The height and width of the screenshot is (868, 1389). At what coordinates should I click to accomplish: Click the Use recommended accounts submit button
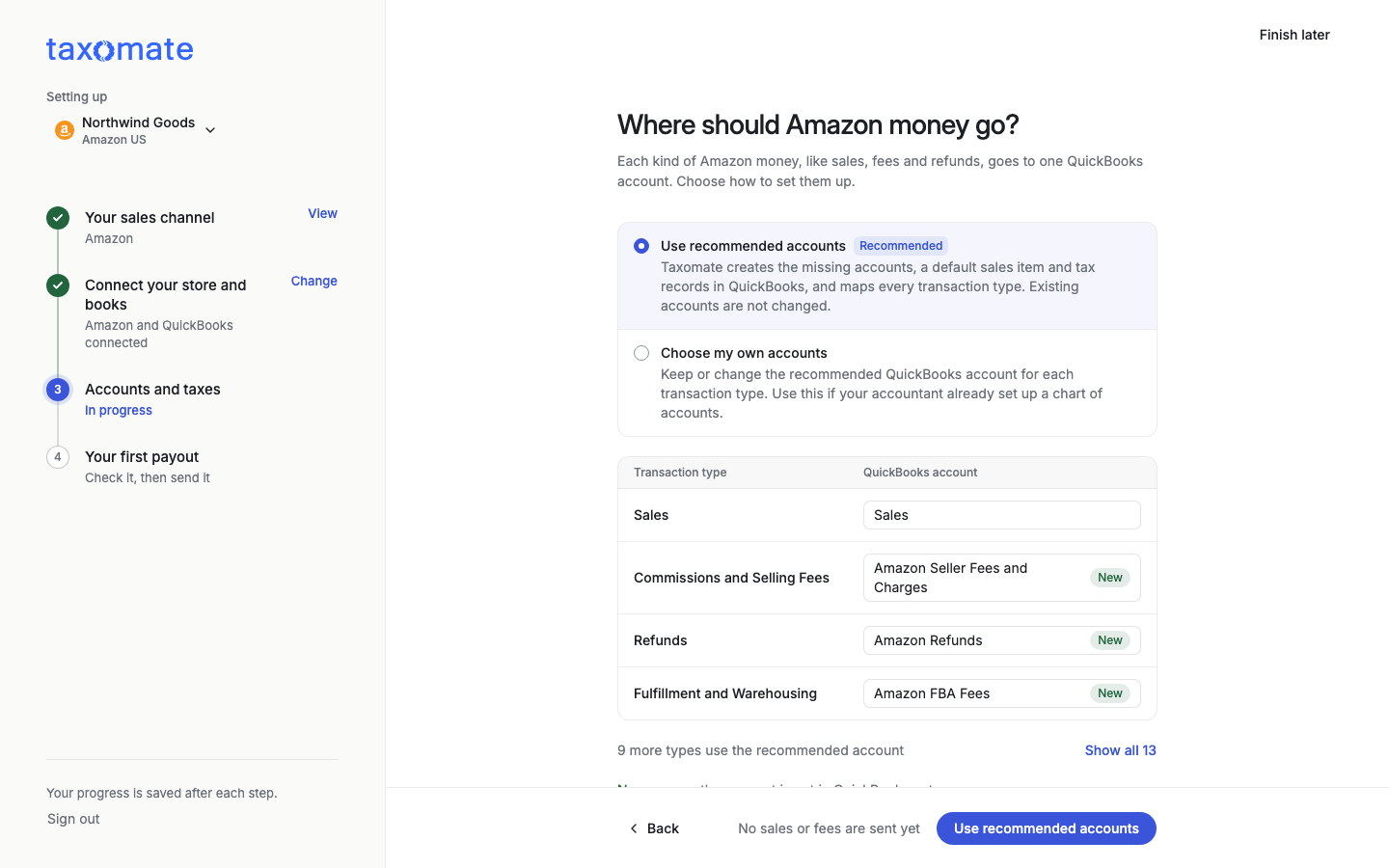coord(1047,828)
